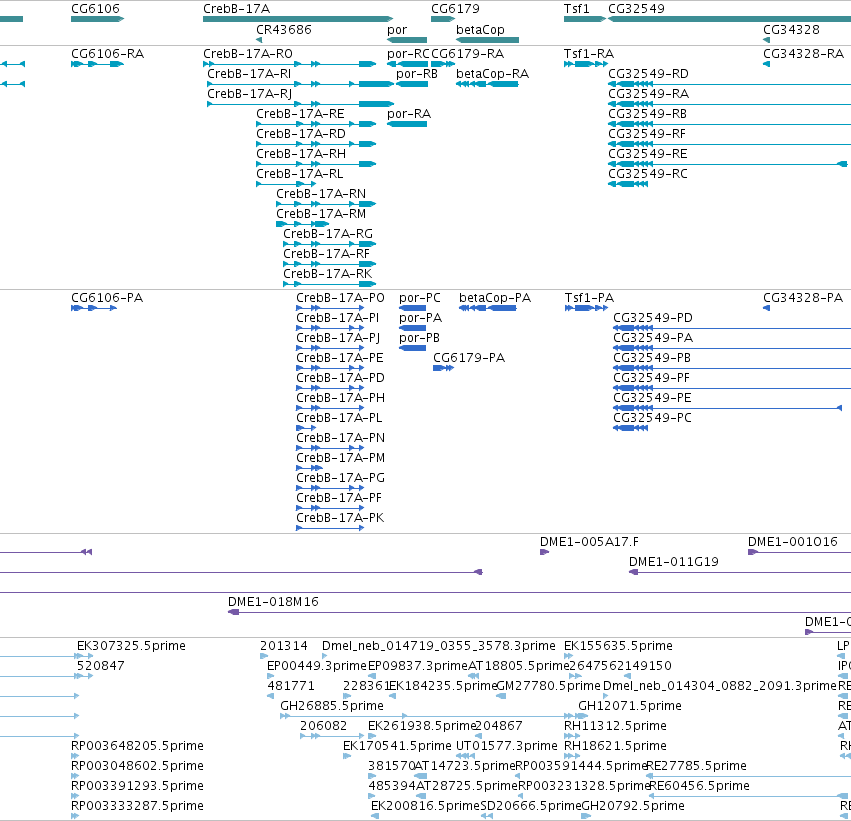Screen dimensions: 851x821
Task: Select transcript CrebB-17A-RG
Action: (329, 244)
